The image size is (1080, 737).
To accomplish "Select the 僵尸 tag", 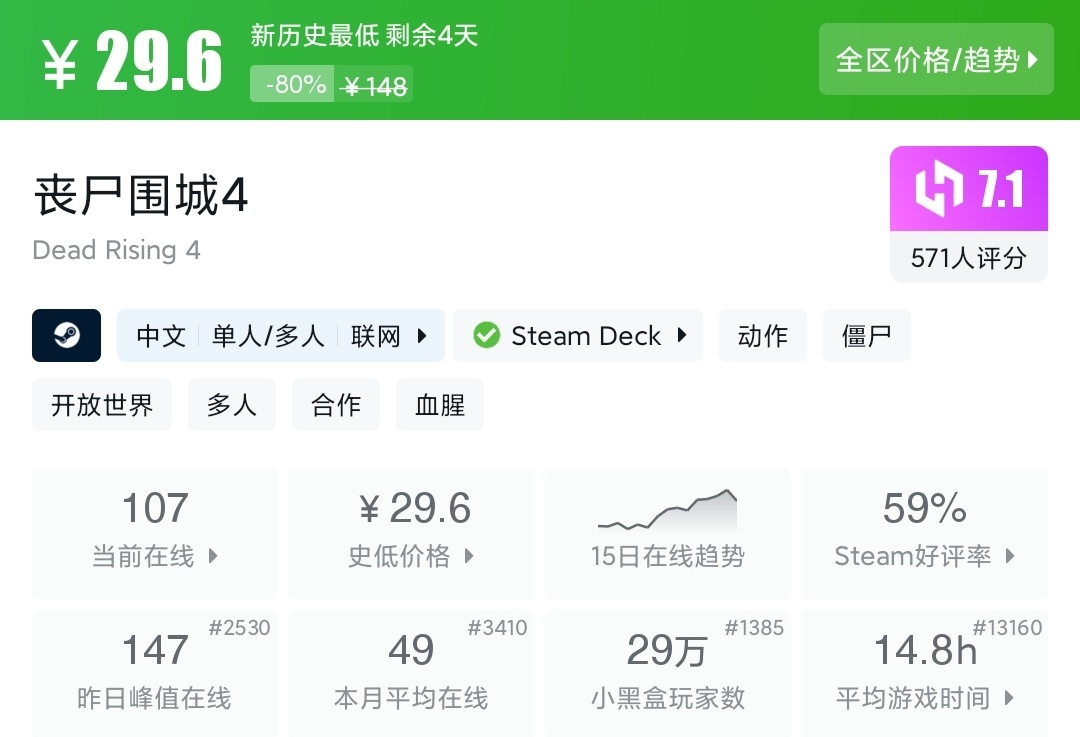I will (866, 335).
